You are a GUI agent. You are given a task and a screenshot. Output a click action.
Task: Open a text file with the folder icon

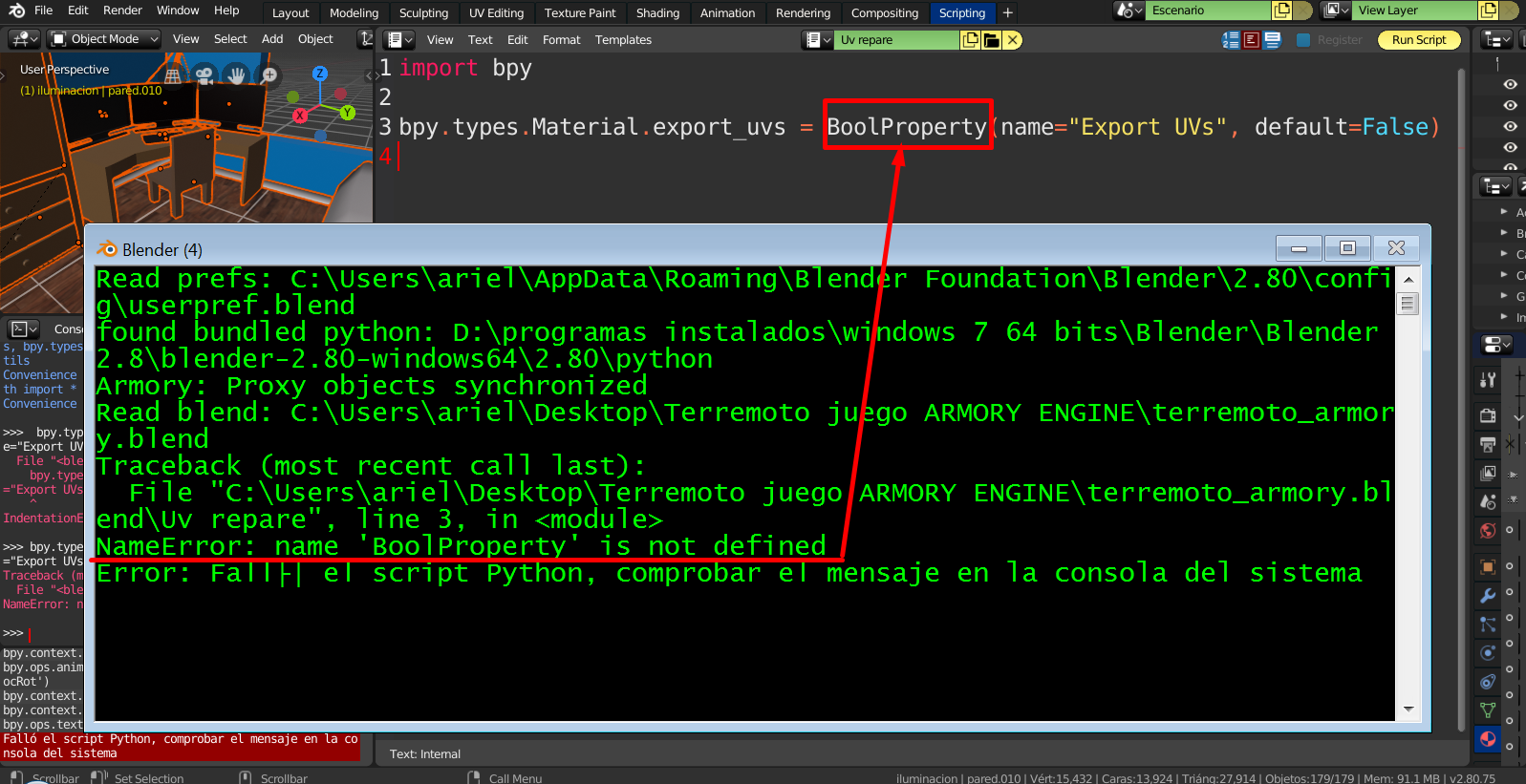click(992, 39)
